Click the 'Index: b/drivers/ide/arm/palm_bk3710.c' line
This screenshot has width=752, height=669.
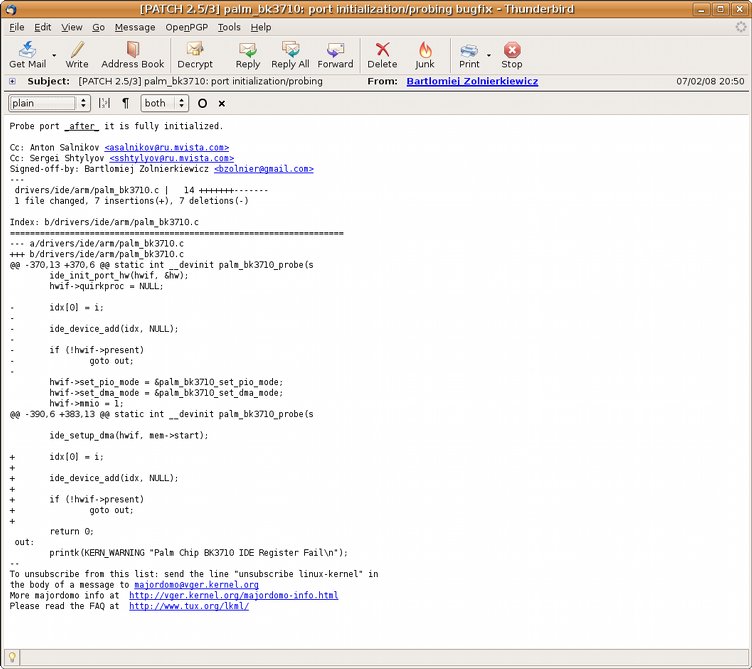[x=104, y=222]
